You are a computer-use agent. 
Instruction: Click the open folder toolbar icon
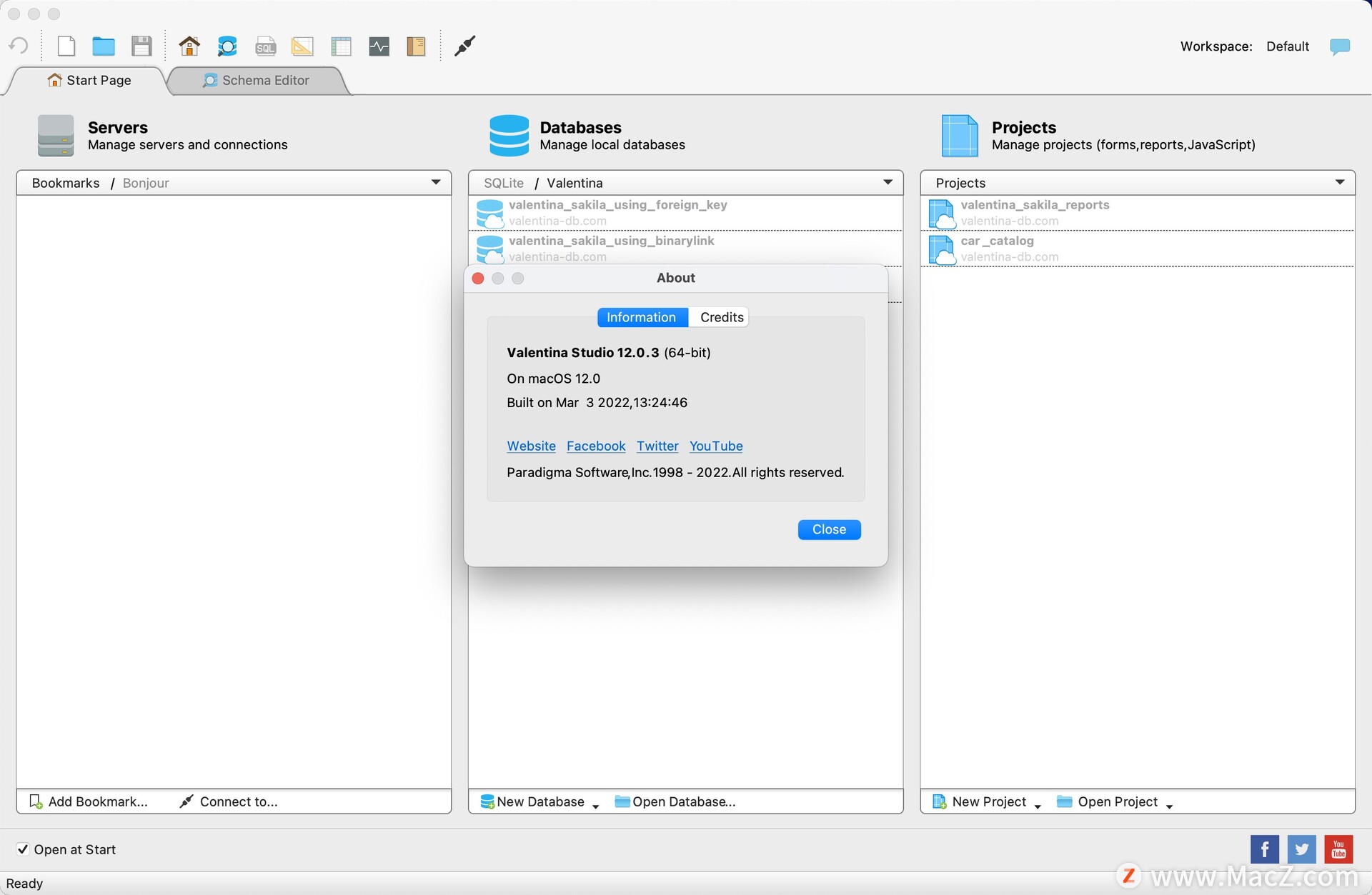[x=104, y=46]
